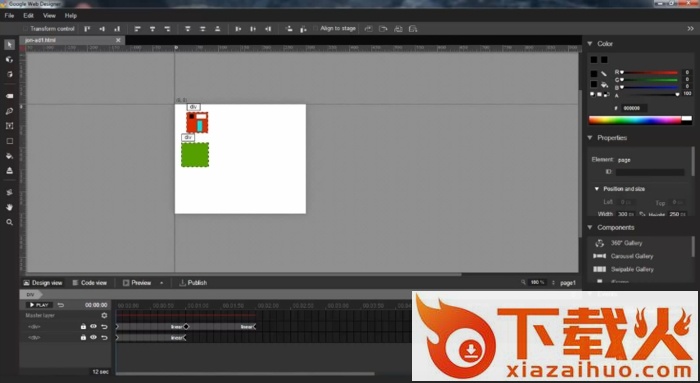
Task: Toggle lock on the second div layer
Action: point(83,337)
